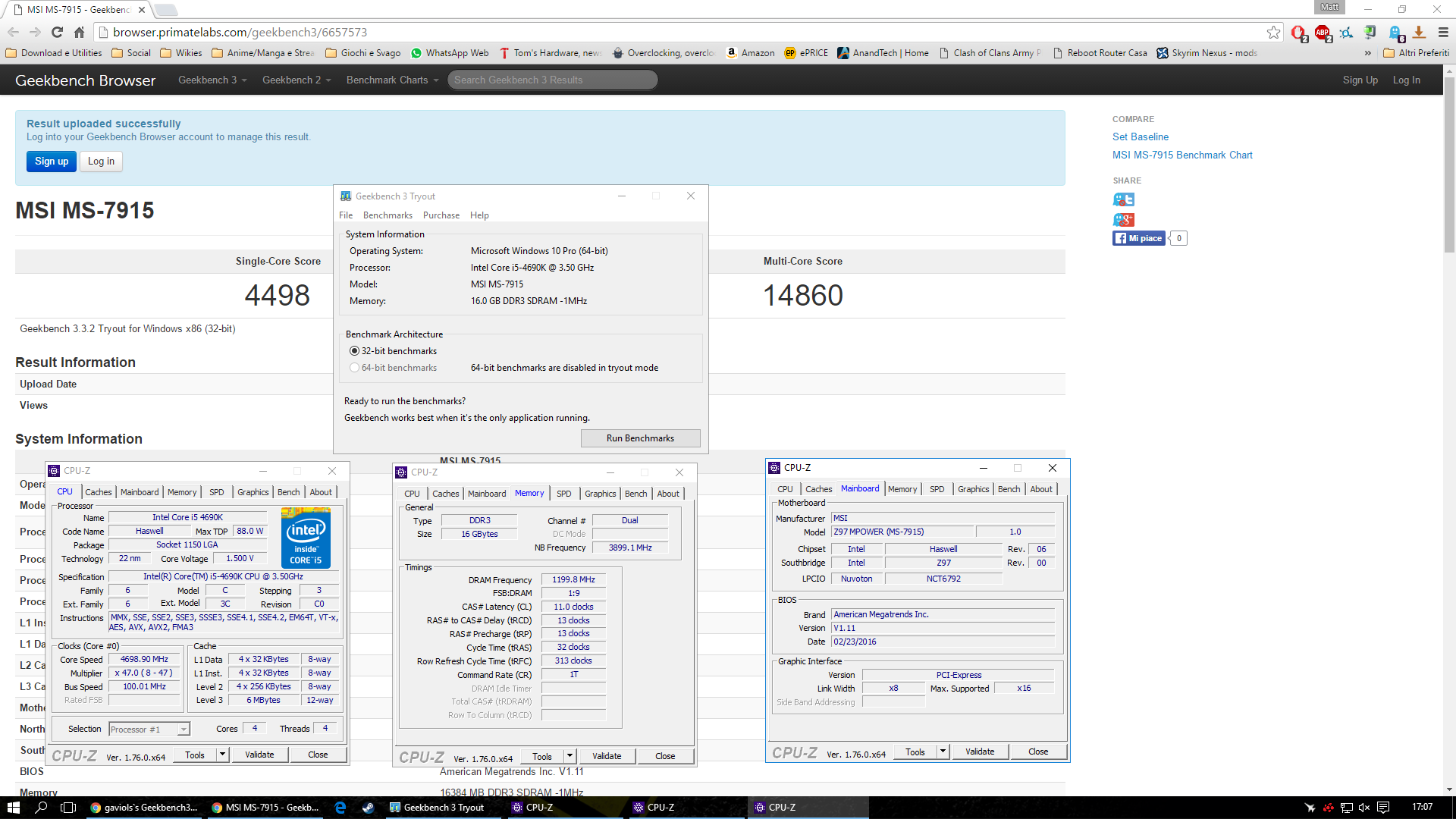Open Bench tab in left CPU-Z window
The image size is (1456, 819).
click(x=288, y=492)
